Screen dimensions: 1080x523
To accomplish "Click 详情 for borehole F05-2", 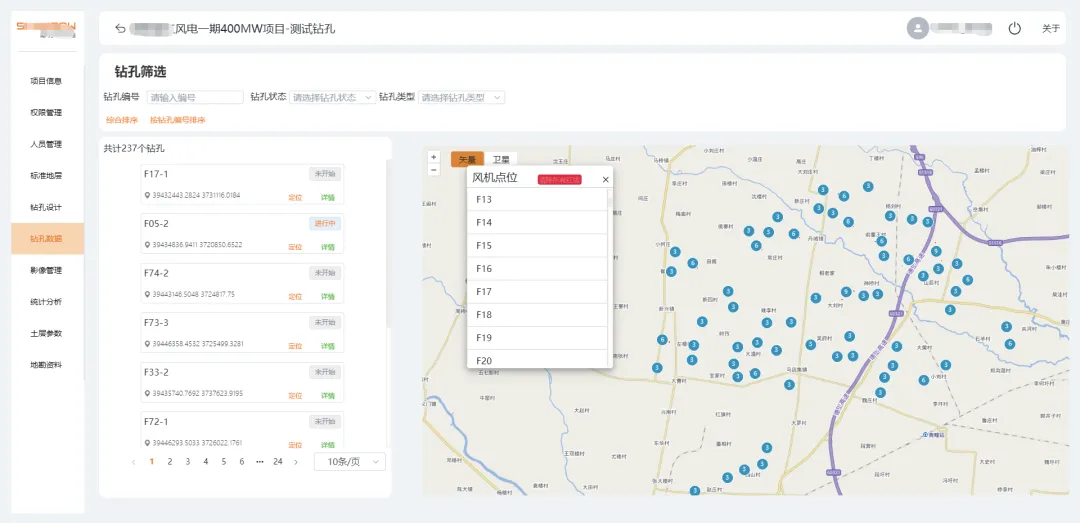I will click(328, 247).
